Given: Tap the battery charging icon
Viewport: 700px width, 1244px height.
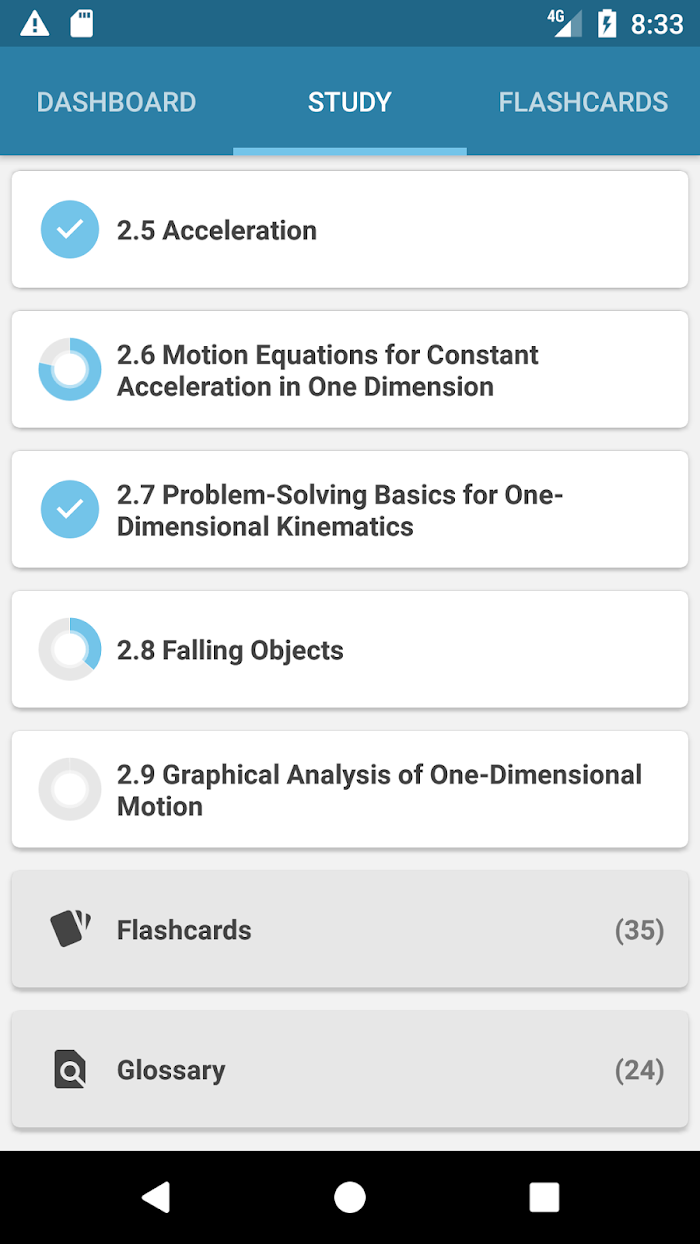Looking at the screenshot, I should tap(607, 23).
